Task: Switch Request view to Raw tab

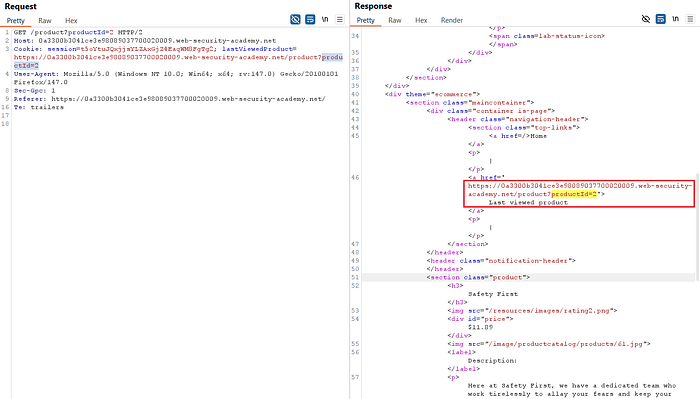Action: click(x=45, y=21)
